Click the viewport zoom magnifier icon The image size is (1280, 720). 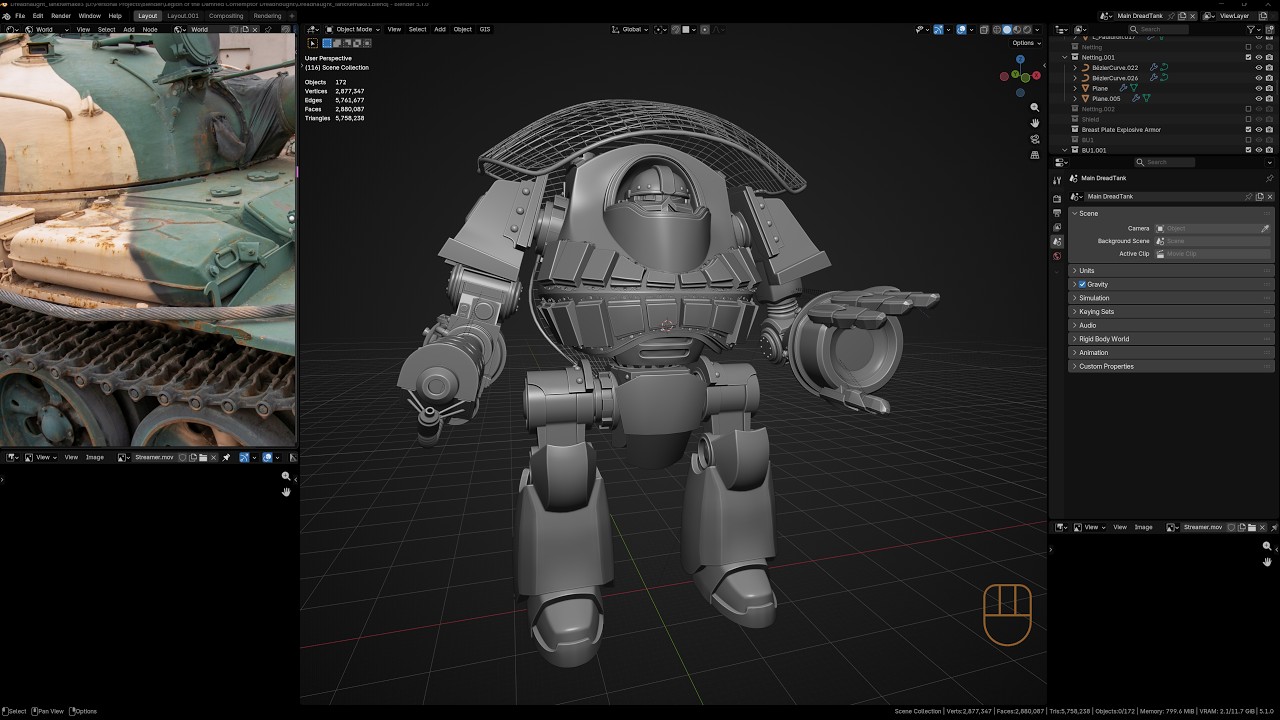1035,107
